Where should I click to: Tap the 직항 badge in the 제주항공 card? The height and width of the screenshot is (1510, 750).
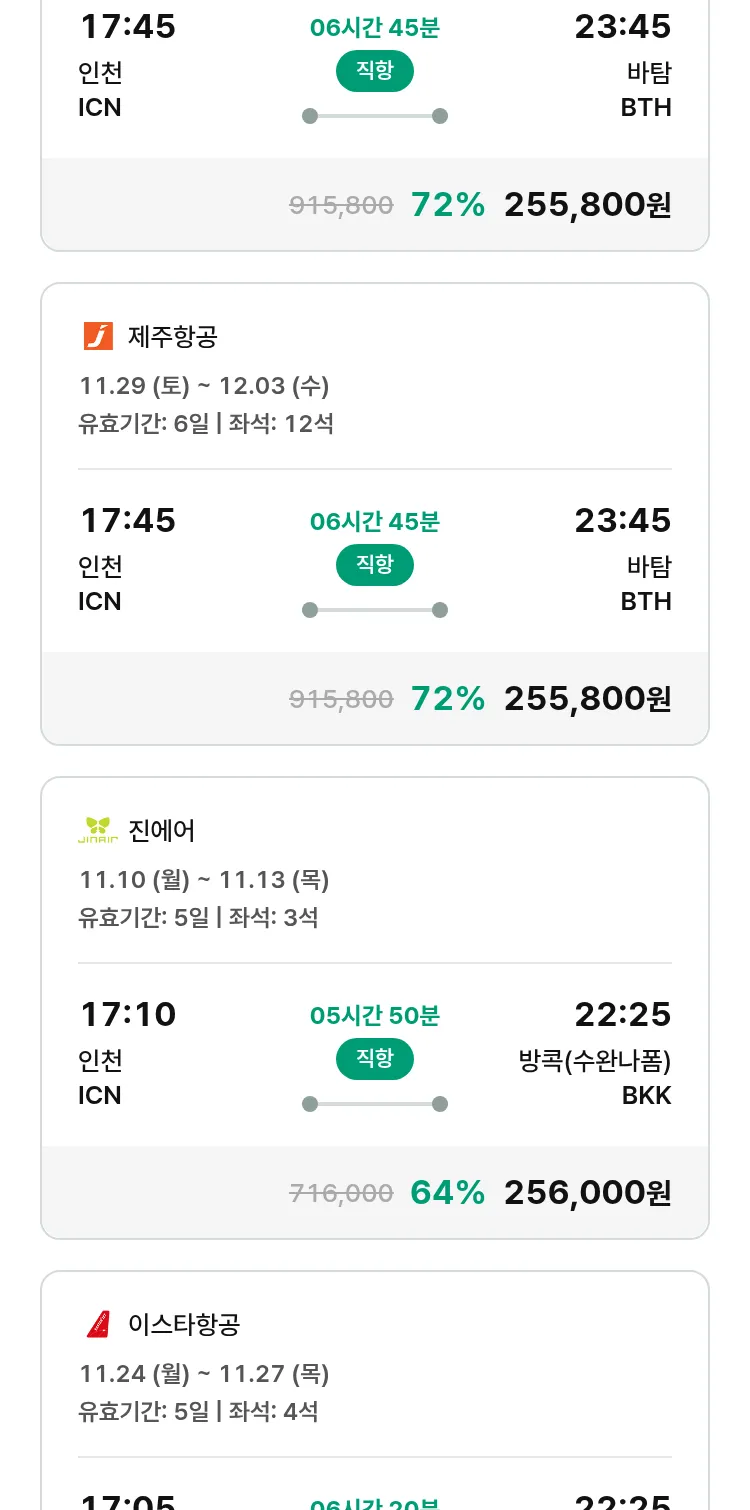coord(374,565)
